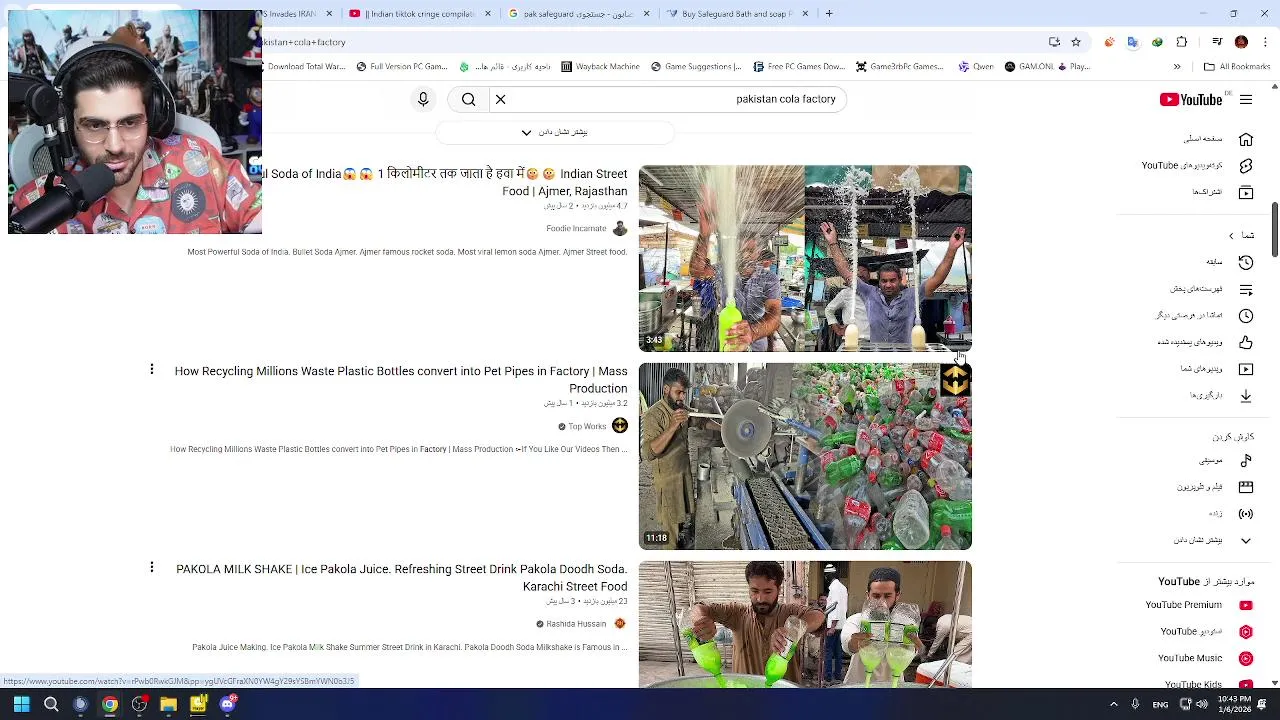The width and height of the screenshot is (1280, 720).
Task: Open the Recycling Waste Plastic Bottles video thumbnail
Action: 805,457
